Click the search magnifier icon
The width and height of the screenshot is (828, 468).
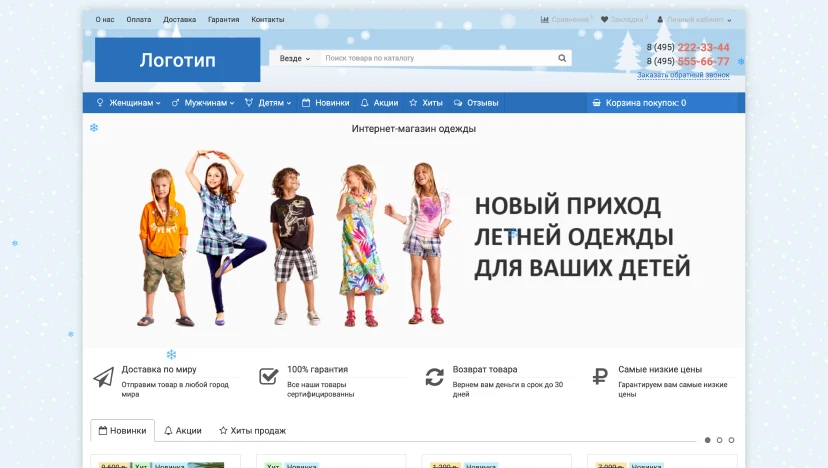point(562,58)
